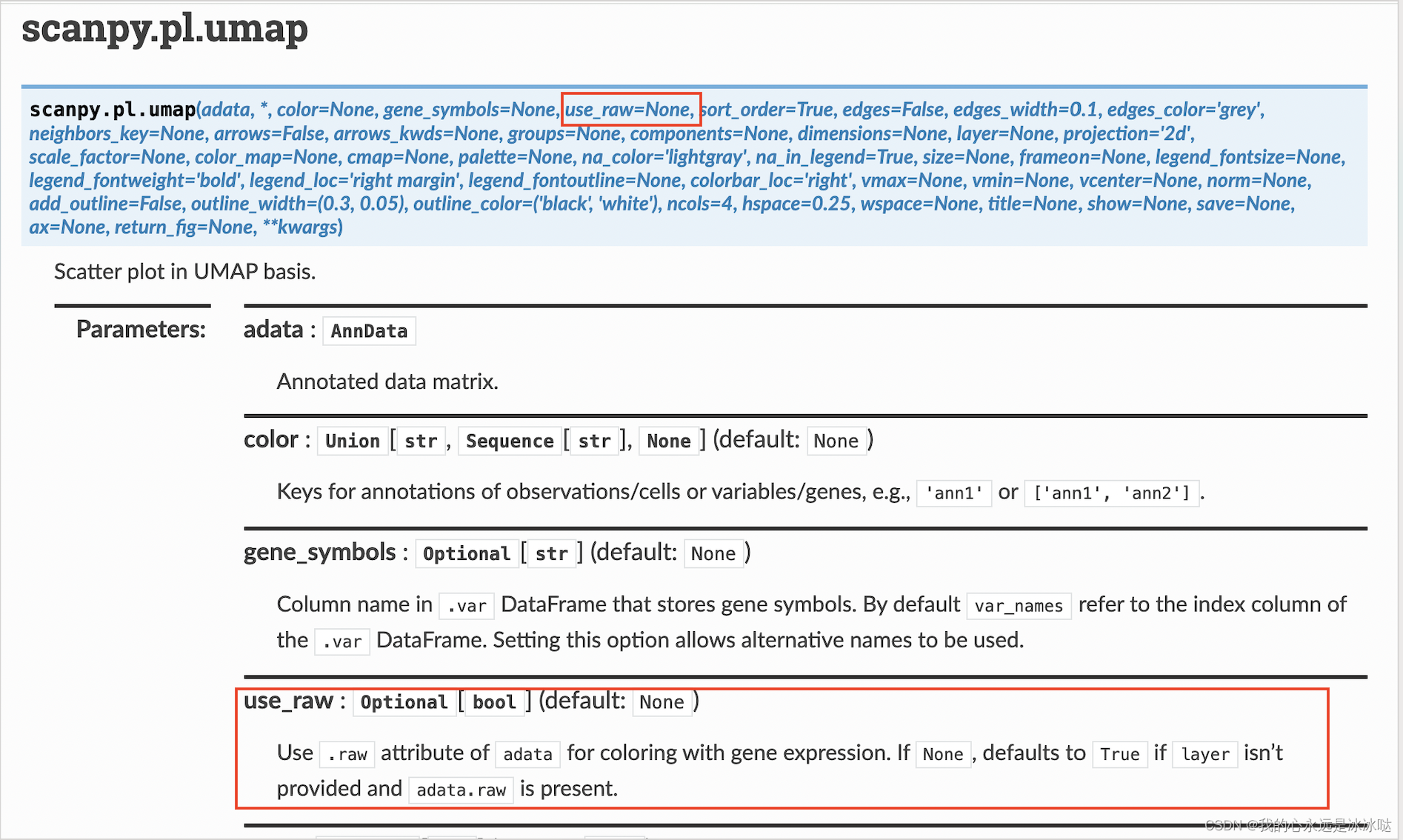Click the color parameter name
The image size is (1403, 840).
[271, 439]
